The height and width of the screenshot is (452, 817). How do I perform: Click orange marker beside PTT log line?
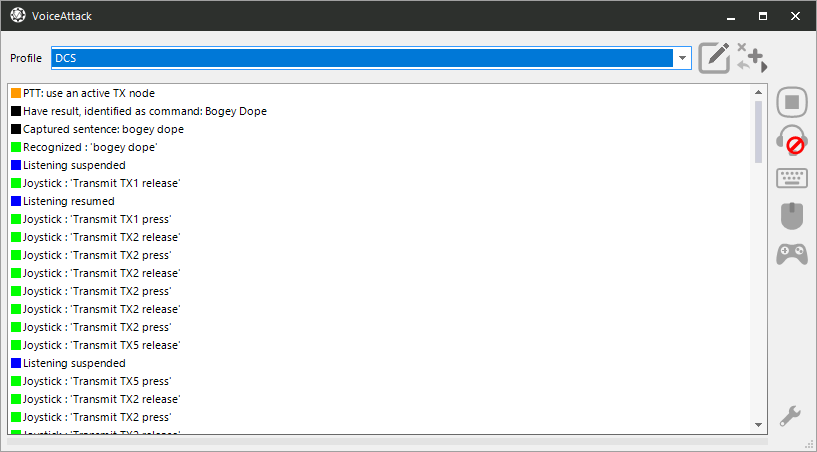click(16, 93)
